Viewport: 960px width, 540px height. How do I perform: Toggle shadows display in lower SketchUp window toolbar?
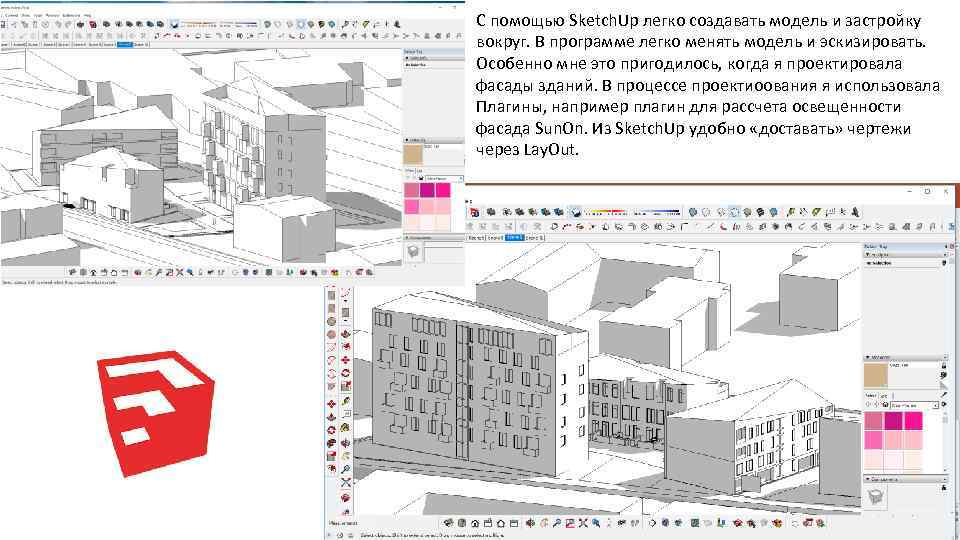click(575, 212)
